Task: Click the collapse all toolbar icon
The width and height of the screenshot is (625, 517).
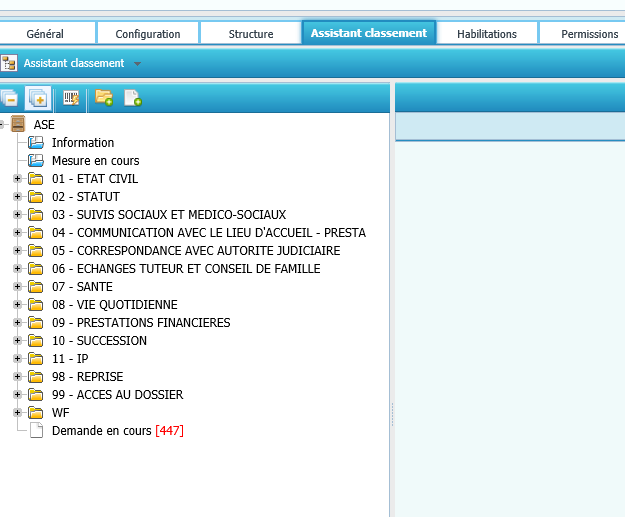Action: tap(9, 98)
